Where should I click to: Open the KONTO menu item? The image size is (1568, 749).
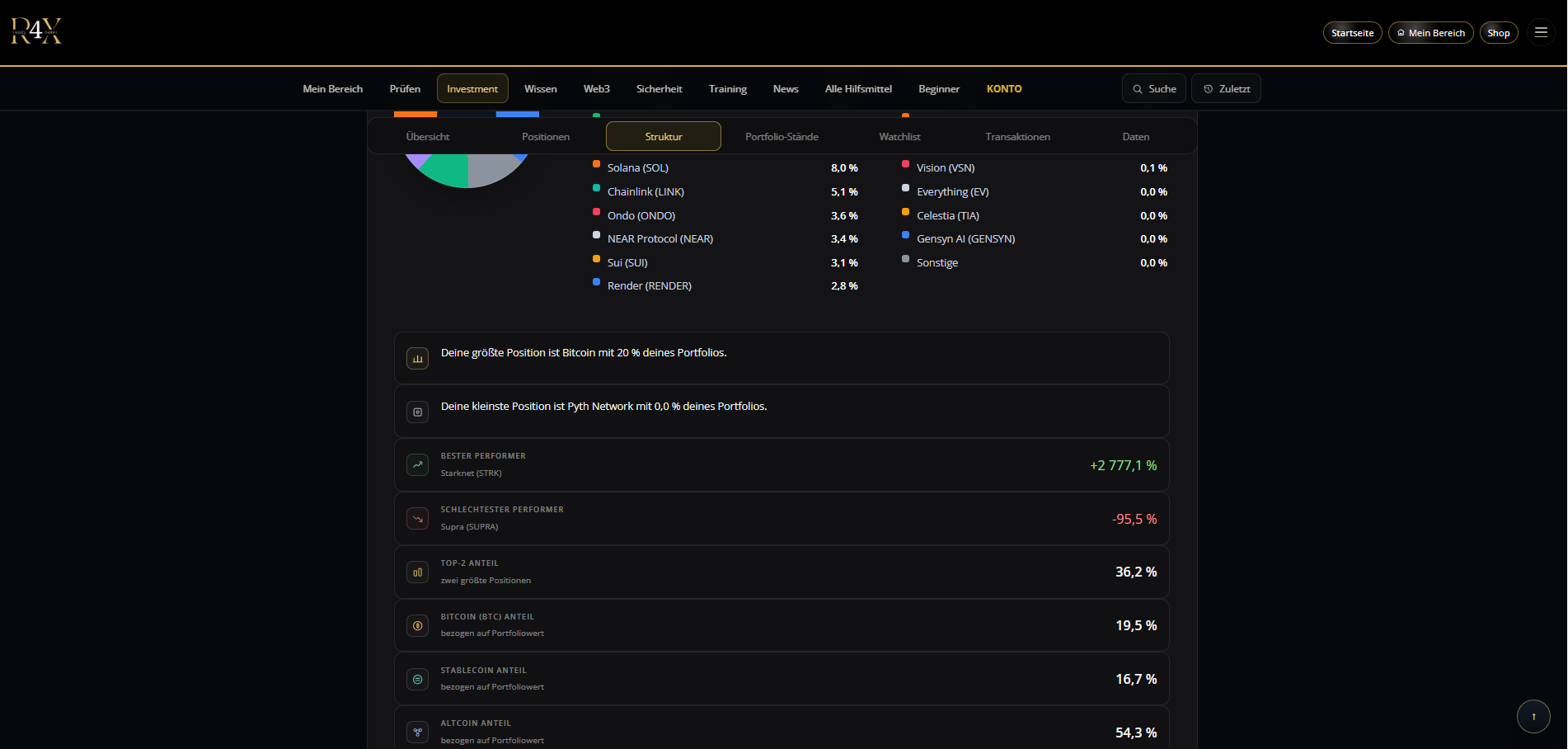(1004, 89)
